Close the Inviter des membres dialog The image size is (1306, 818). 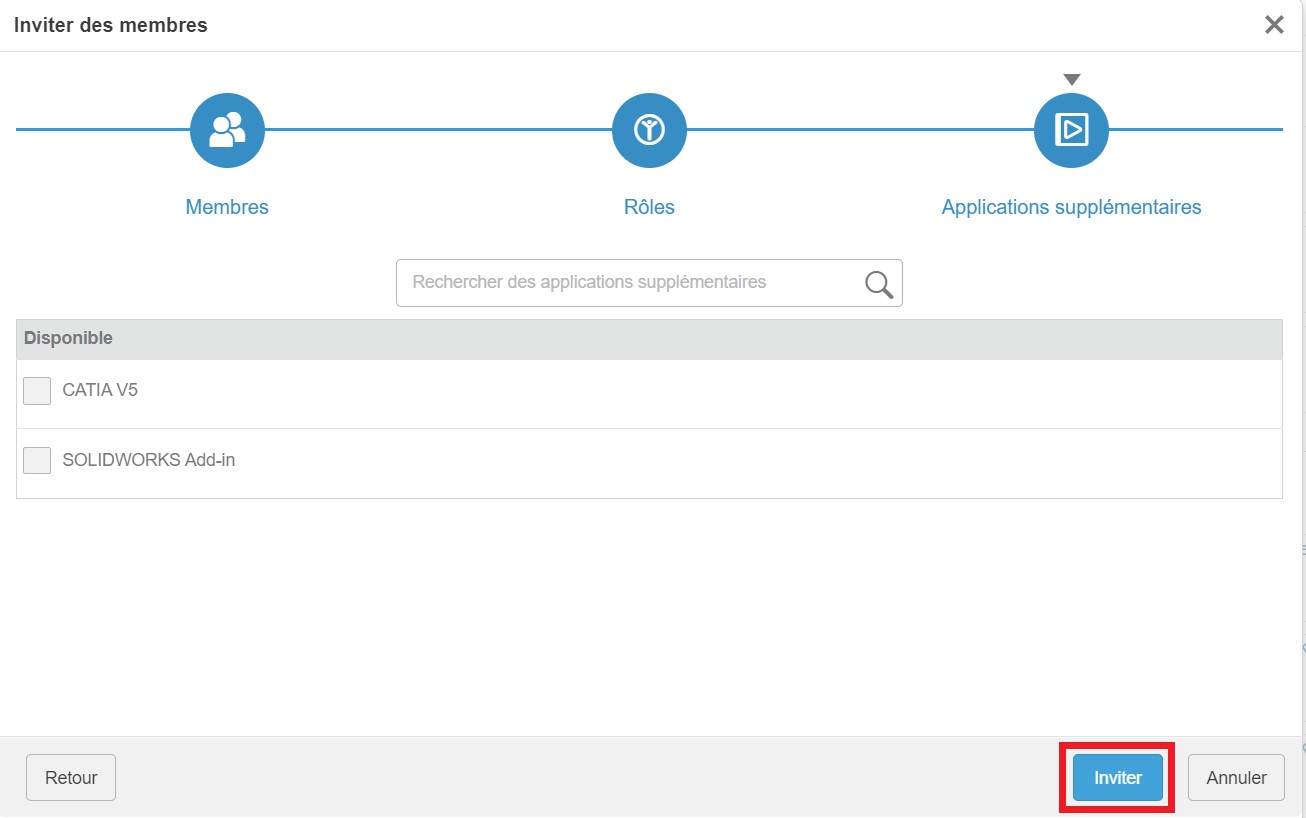point(1274,25)
